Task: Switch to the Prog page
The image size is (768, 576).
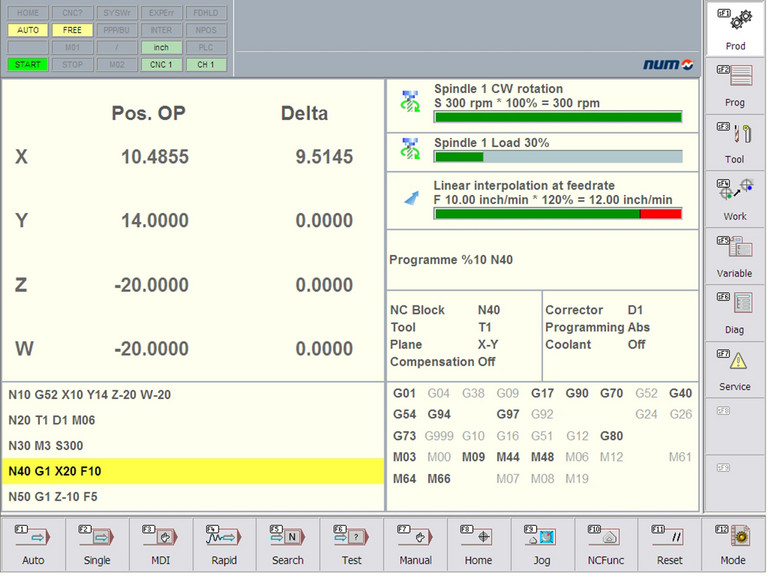Action: pos(735,85)
